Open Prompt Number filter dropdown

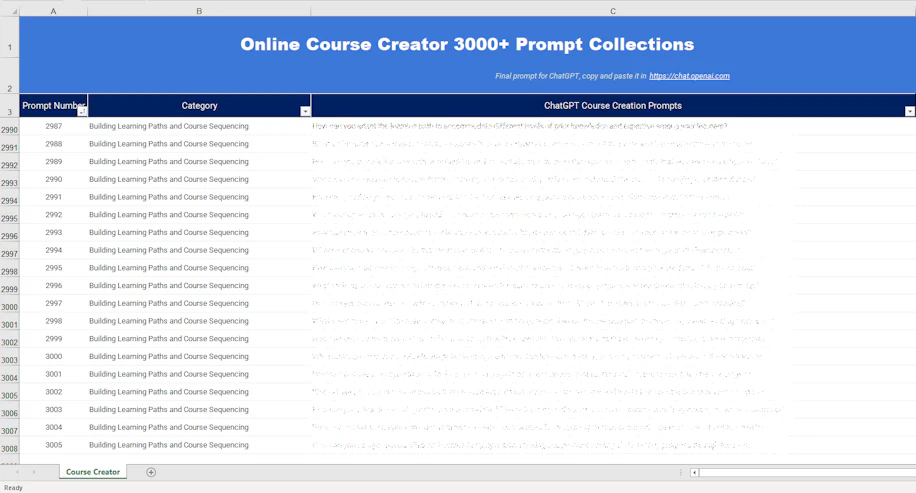click(82, 112)
